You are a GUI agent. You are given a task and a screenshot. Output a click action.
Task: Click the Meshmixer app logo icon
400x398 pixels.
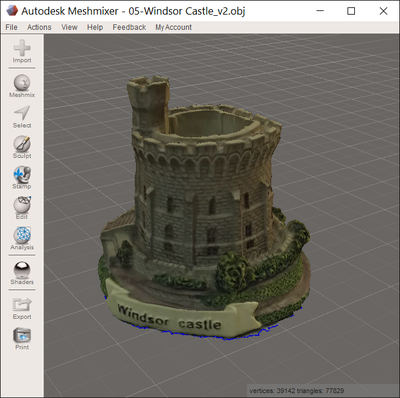pyautogui.click(x=12, y=11)
